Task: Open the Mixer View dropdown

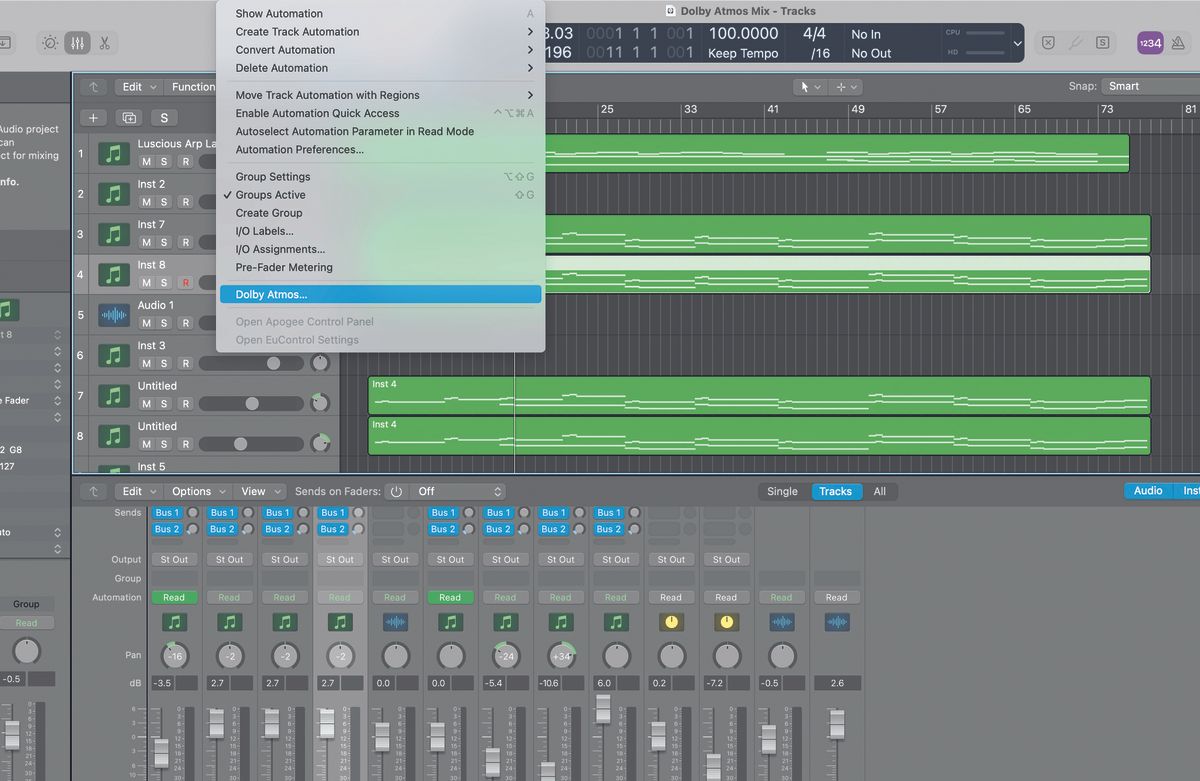Action: point(261,491)
